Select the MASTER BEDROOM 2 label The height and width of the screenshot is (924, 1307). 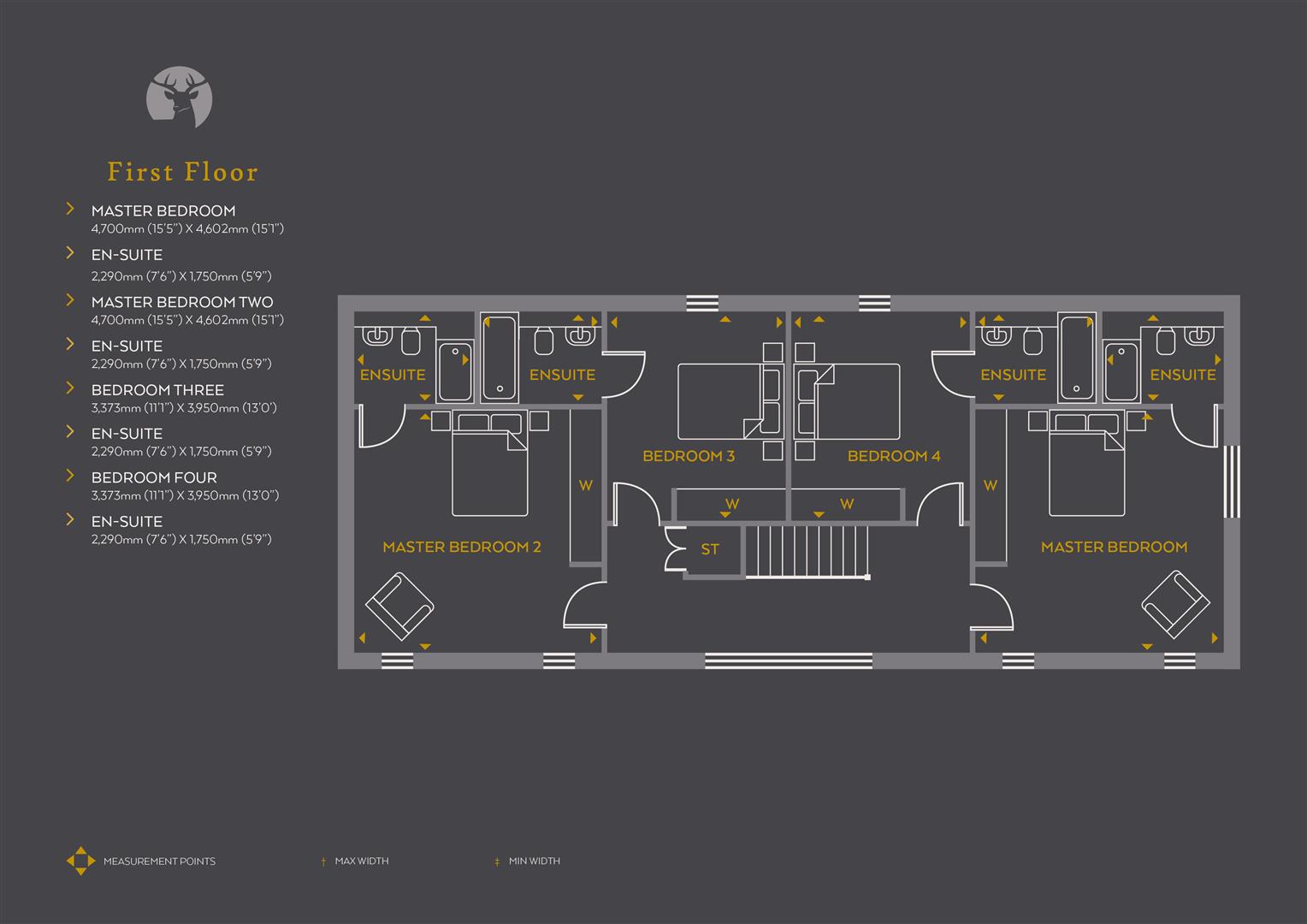pyautogui.click(x=463, y=547)
